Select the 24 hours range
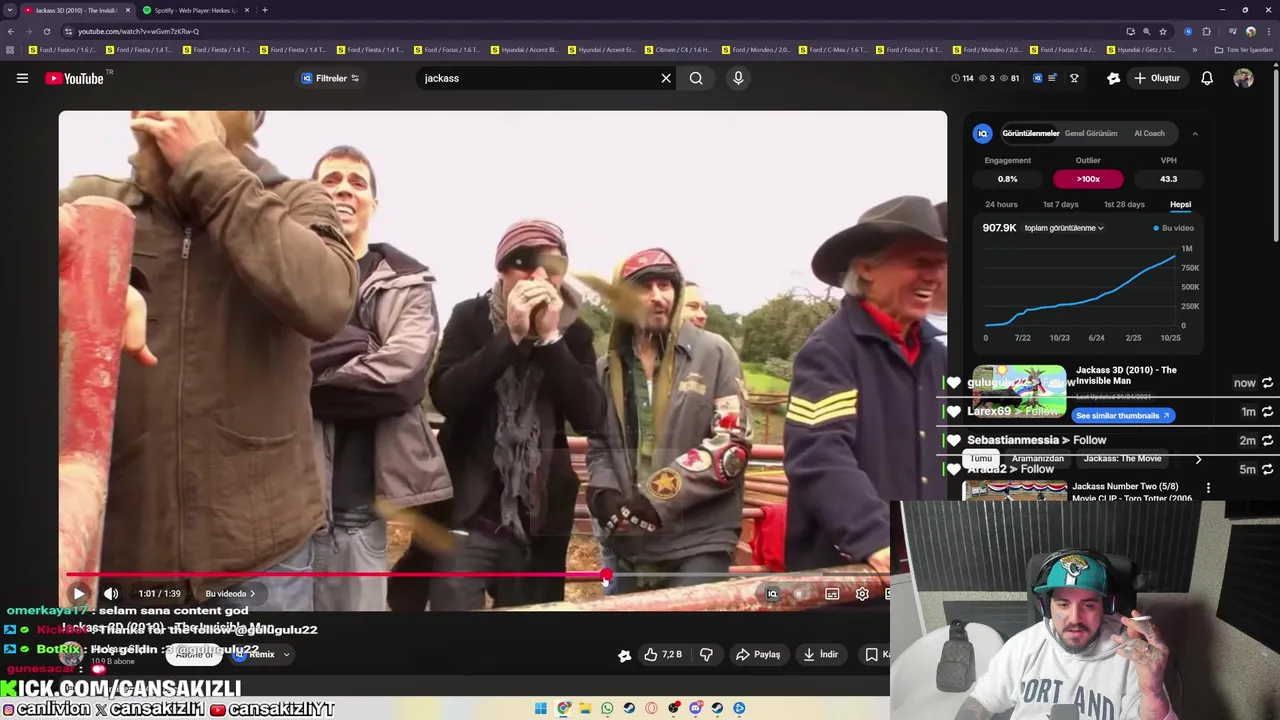Screen dimensions: 1280x720 (1001, 204)
